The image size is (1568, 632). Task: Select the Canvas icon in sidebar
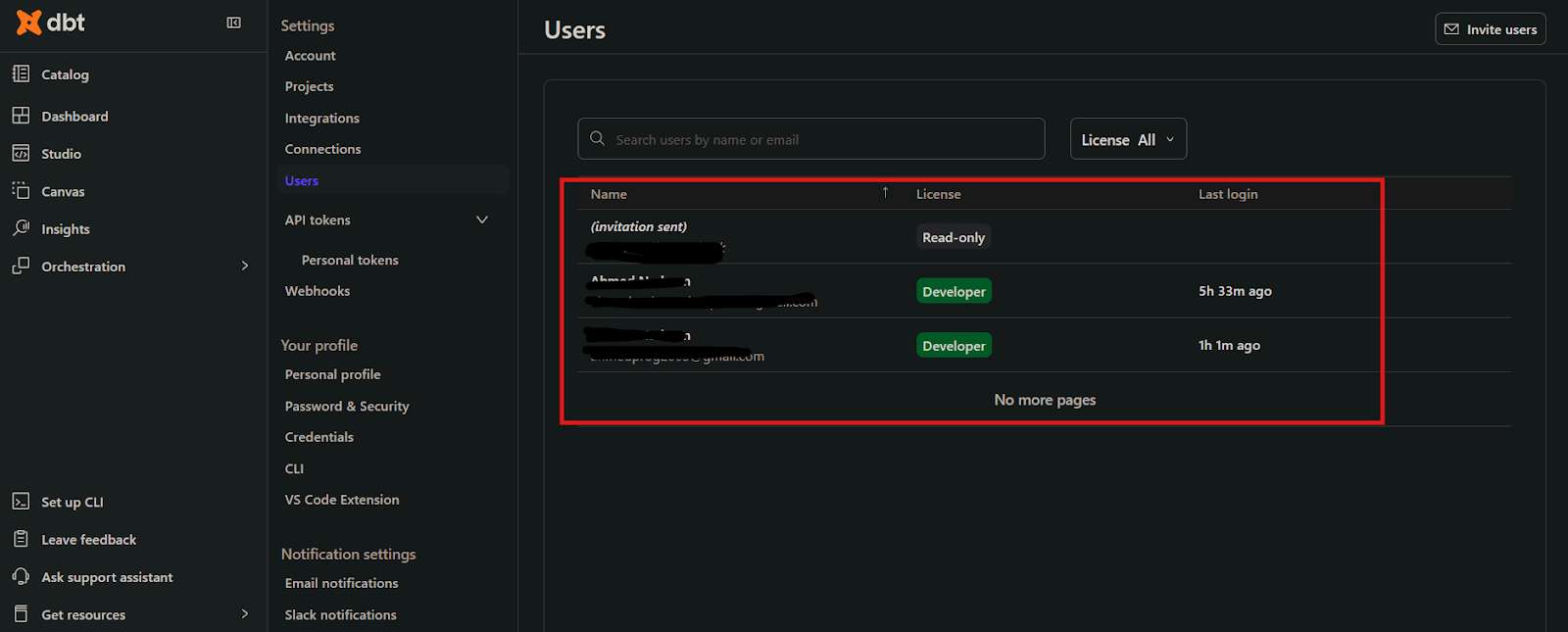(x=21, y=191)
